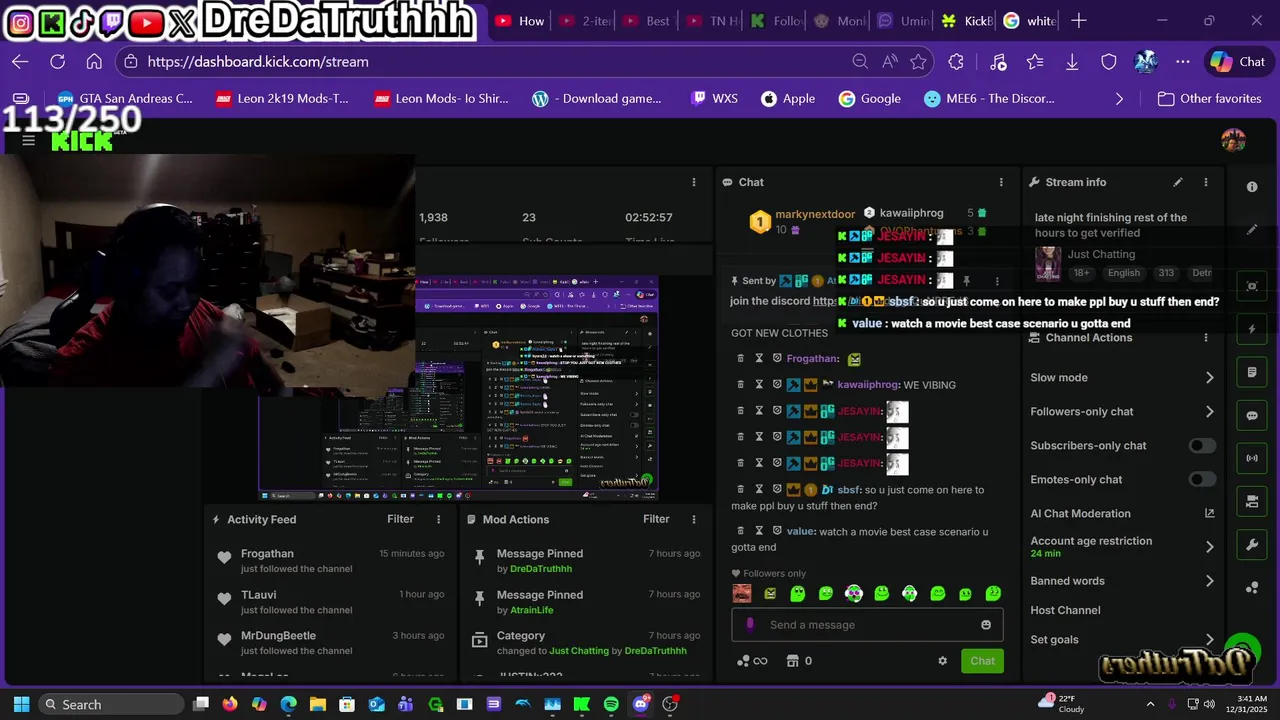Show hidden system tray icons
This screenshot has width=1280, height=720.
click(x=1150, y=705)
